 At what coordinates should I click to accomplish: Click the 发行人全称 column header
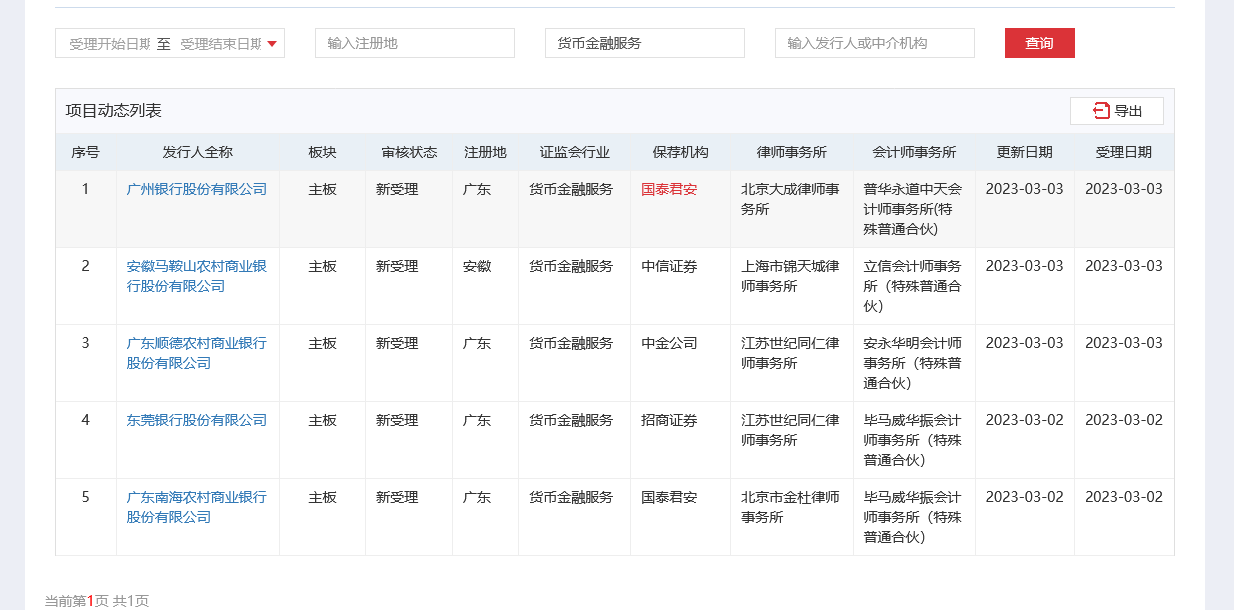(198, 152)
